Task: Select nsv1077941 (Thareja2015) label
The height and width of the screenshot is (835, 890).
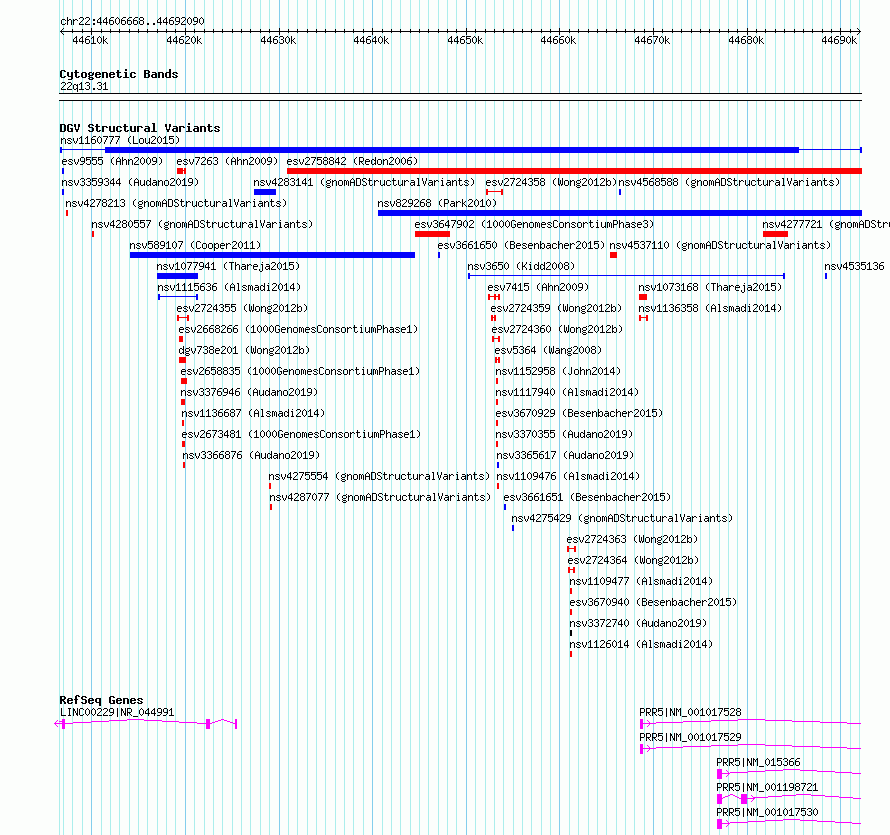Action: [x=228, y=266]
